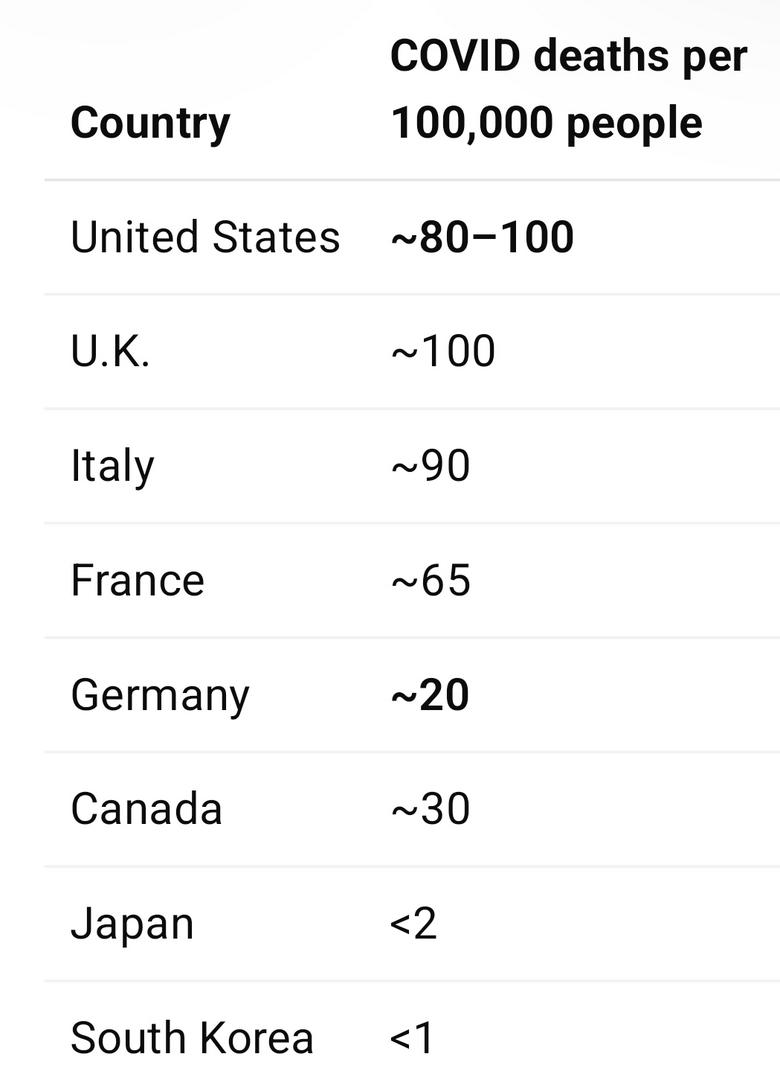Screen dimensions: 780x1080
Task: Select the Germany country cell
Action: point(160,695)
